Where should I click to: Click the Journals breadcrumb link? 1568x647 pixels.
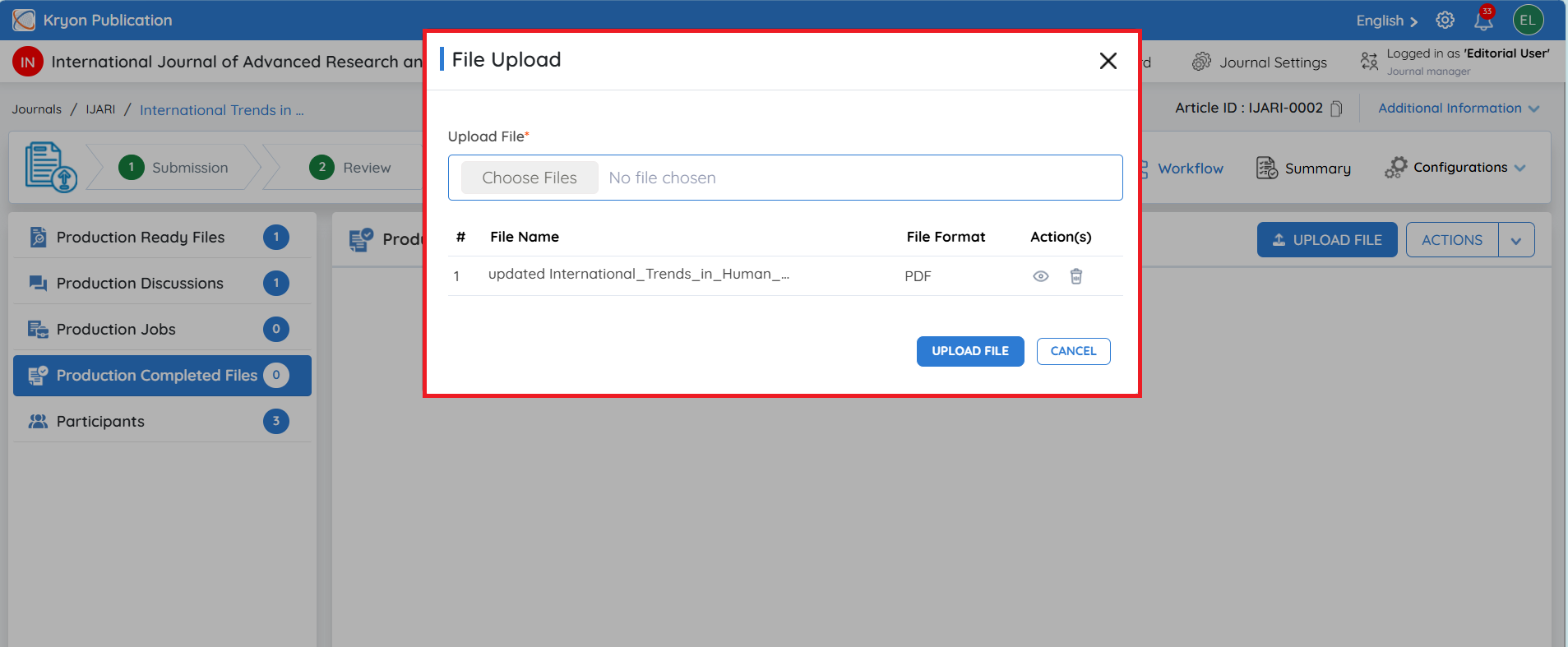36,109
